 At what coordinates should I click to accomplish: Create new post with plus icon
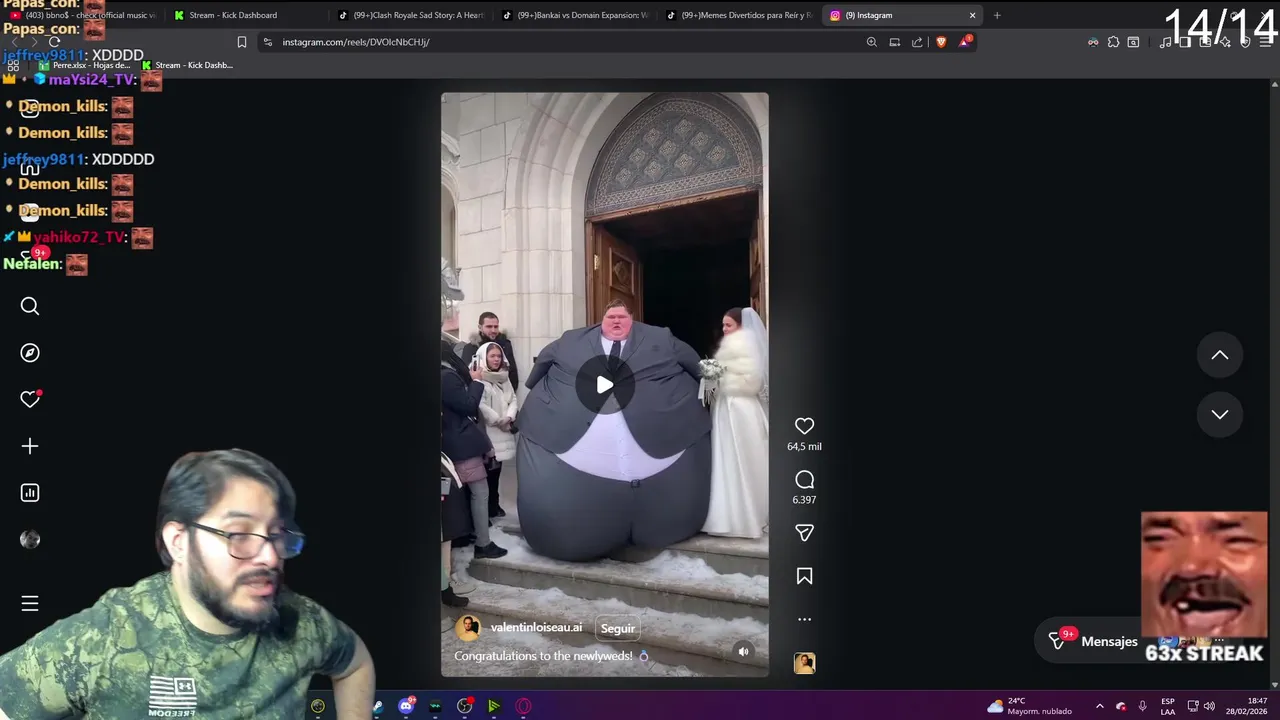30,446
